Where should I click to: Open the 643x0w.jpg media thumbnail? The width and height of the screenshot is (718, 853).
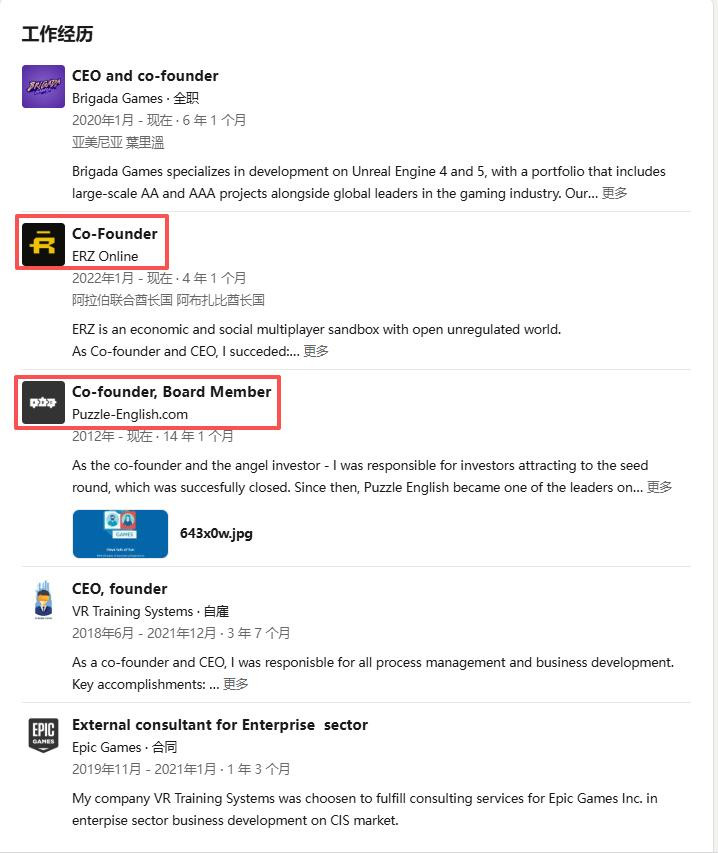tap(120, 534)
